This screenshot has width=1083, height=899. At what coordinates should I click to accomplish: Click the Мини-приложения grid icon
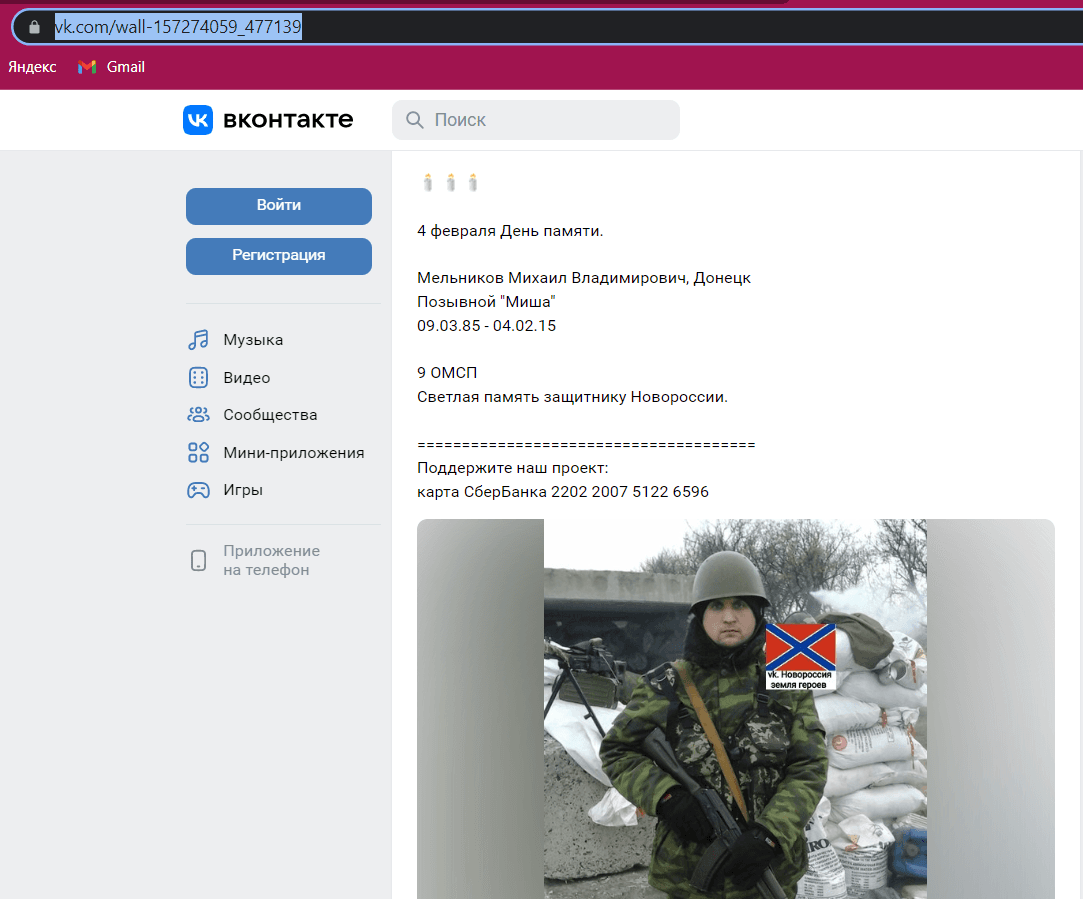tap(198, 453)
